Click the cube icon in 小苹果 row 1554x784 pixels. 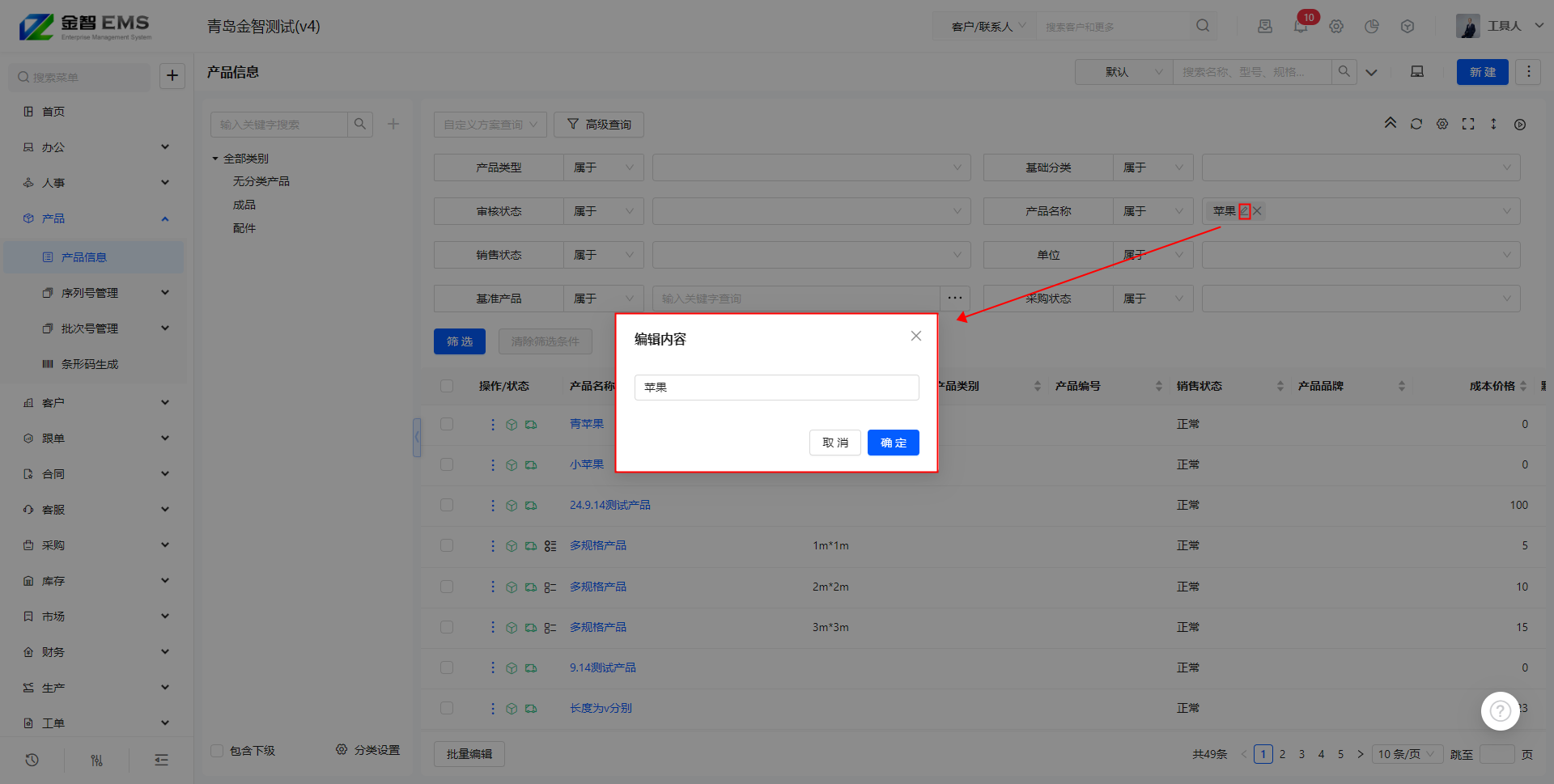(512, 465)
